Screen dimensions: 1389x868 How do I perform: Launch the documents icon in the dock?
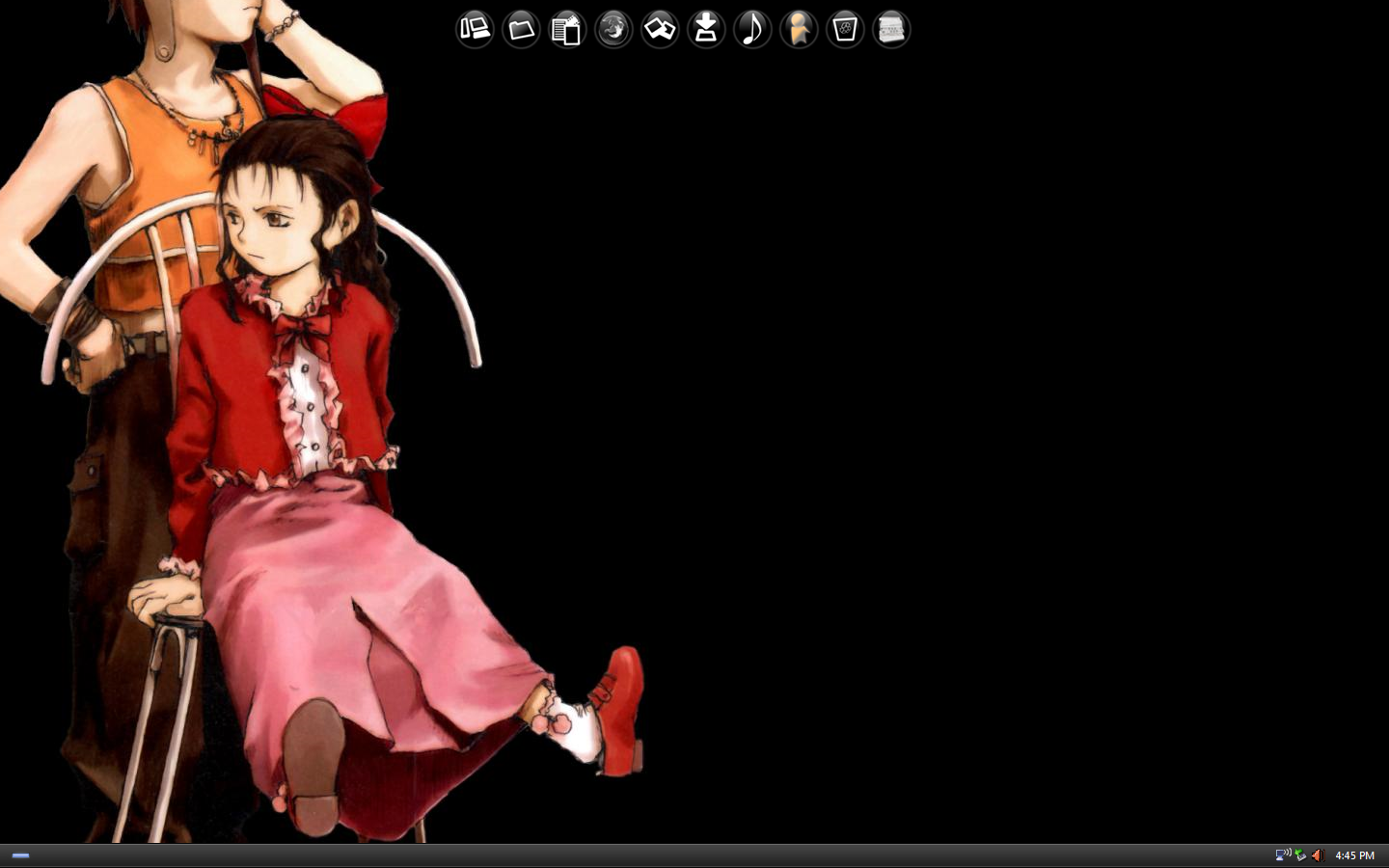tap(567, 29)
